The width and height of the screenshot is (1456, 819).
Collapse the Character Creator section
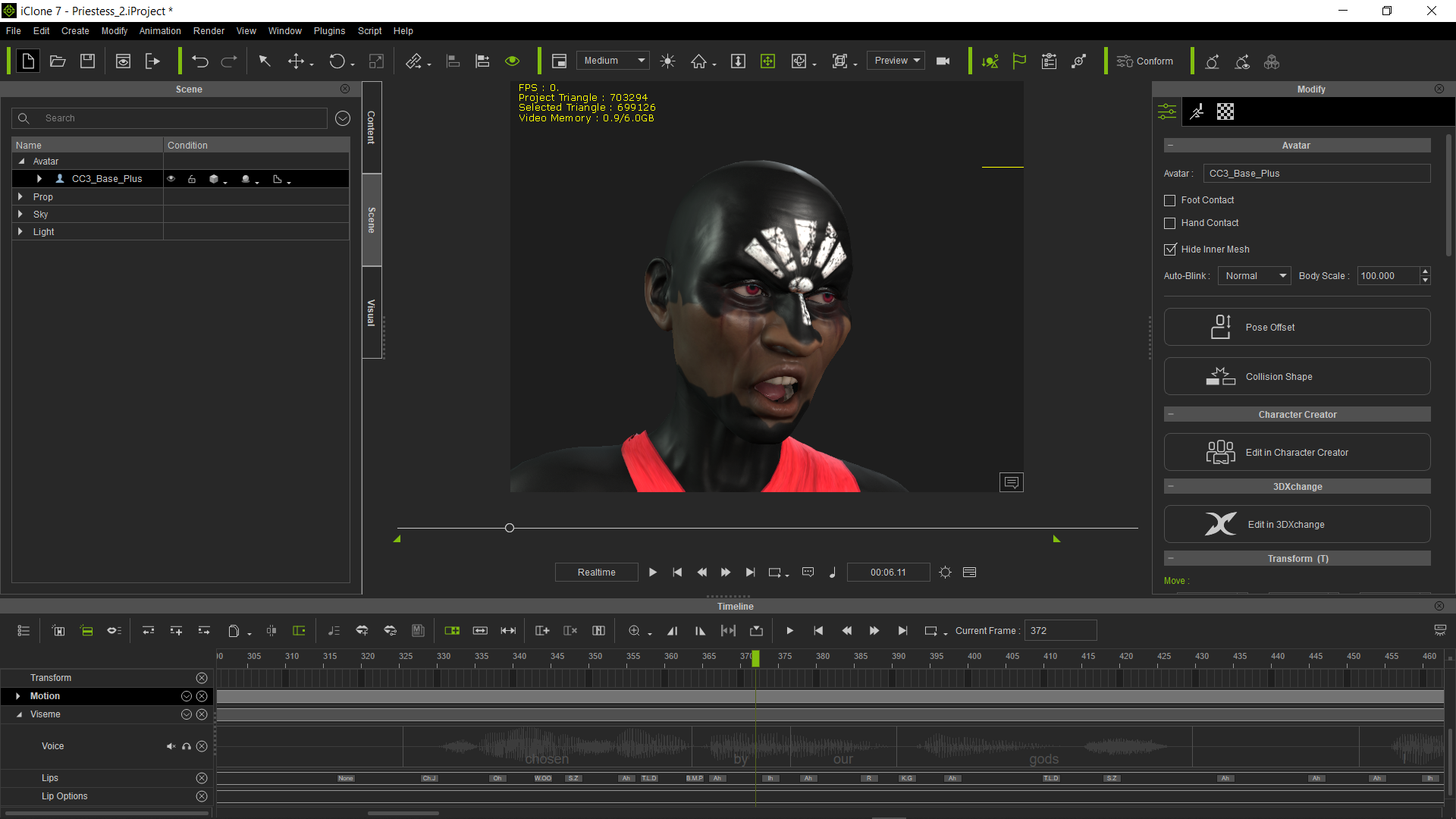pyautogui.click(x=1171, y=415)
